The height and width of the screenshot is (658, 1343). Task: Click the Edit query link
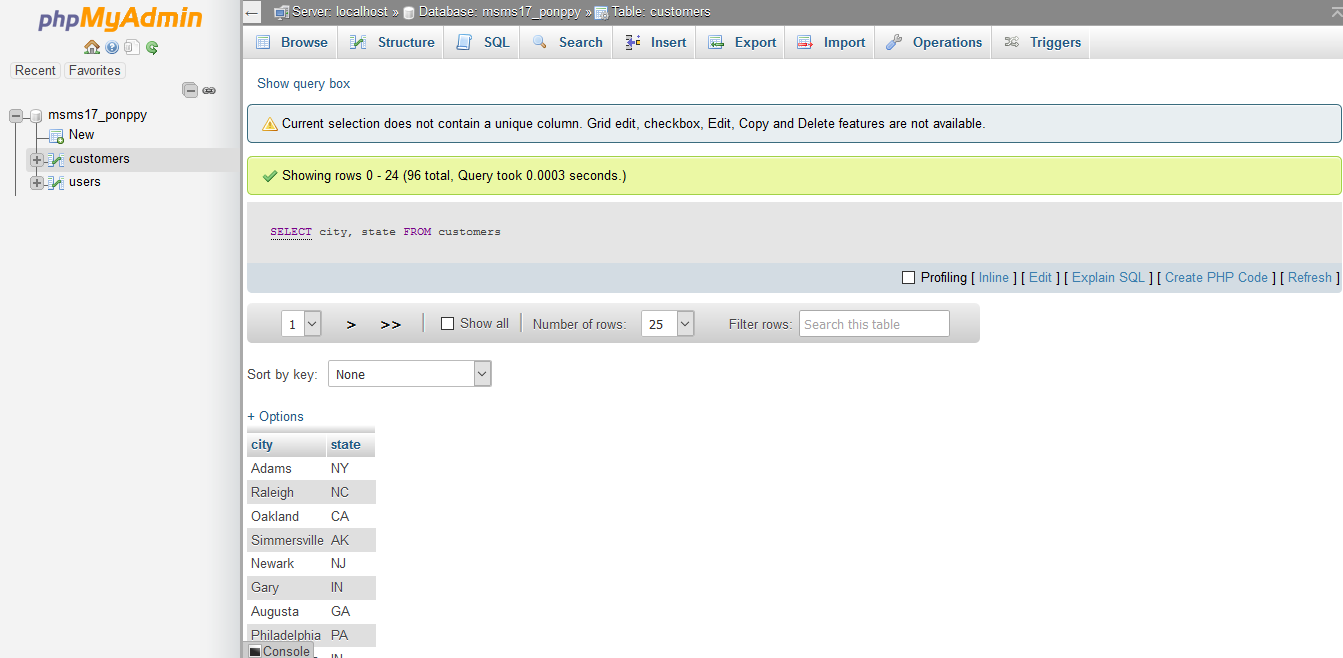coord(1040,278)
